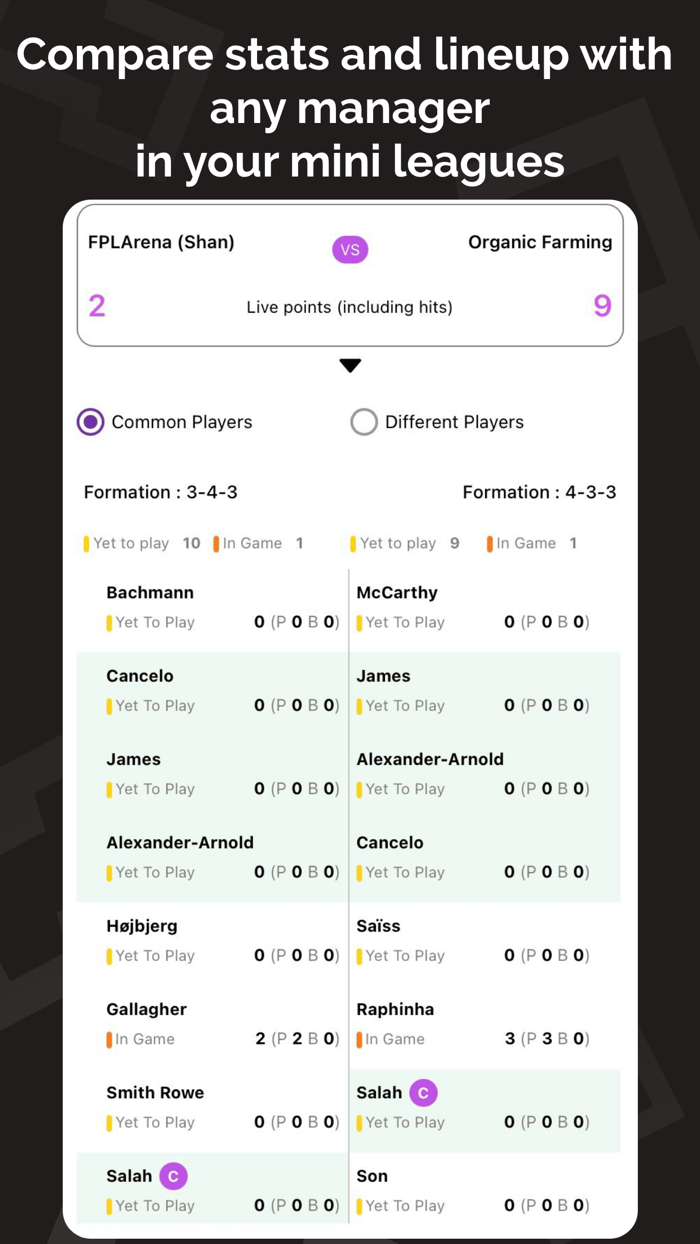Select the Common Players radio button
700x1244 pixels.
pyautogui.click(x=90, y=422)
